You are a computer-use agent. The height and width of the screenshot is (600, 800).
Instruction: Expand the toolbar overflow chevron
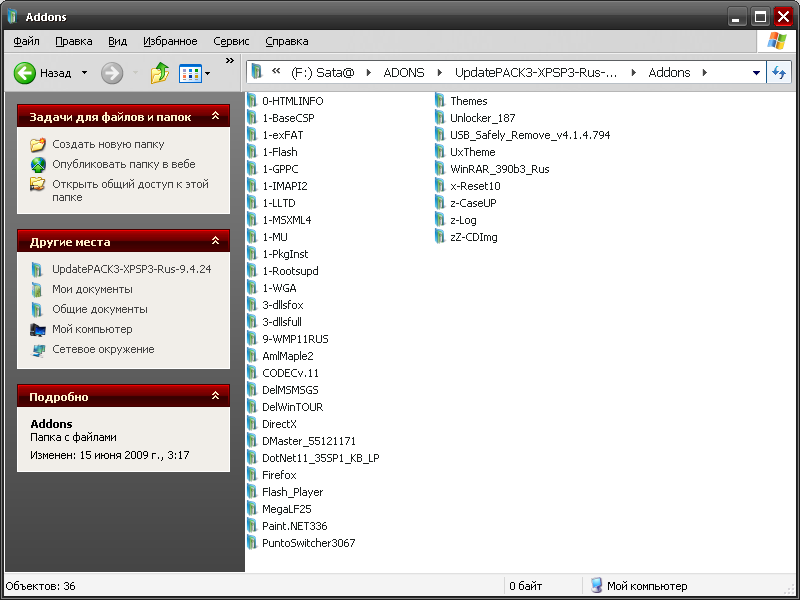[230, 61]
